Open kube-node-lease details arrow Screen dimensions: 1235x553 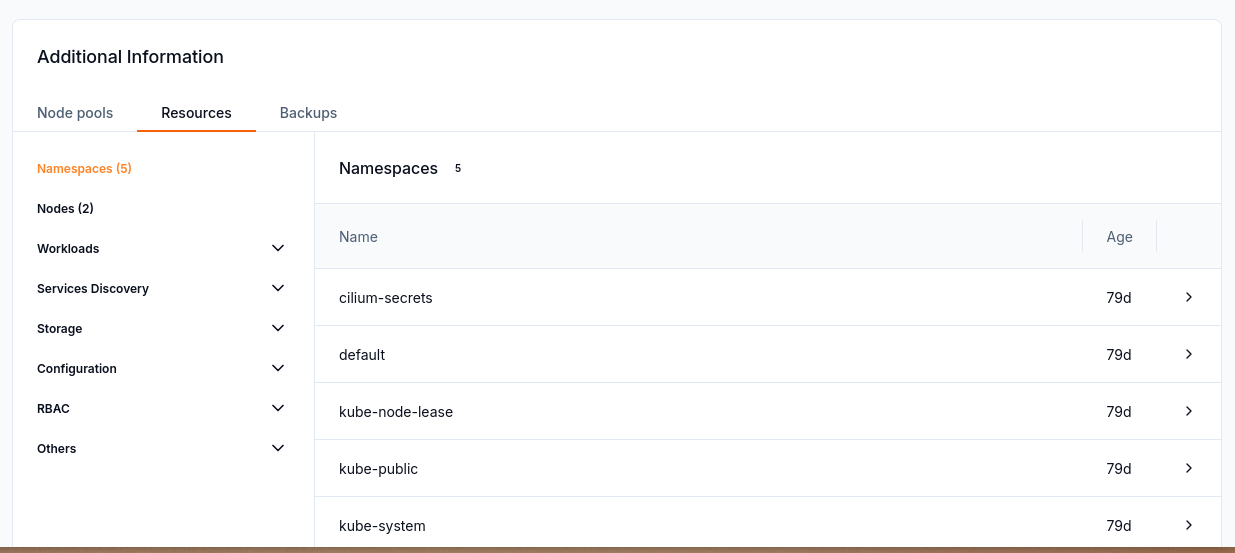pyautogui.click(x=1189, y=411)
